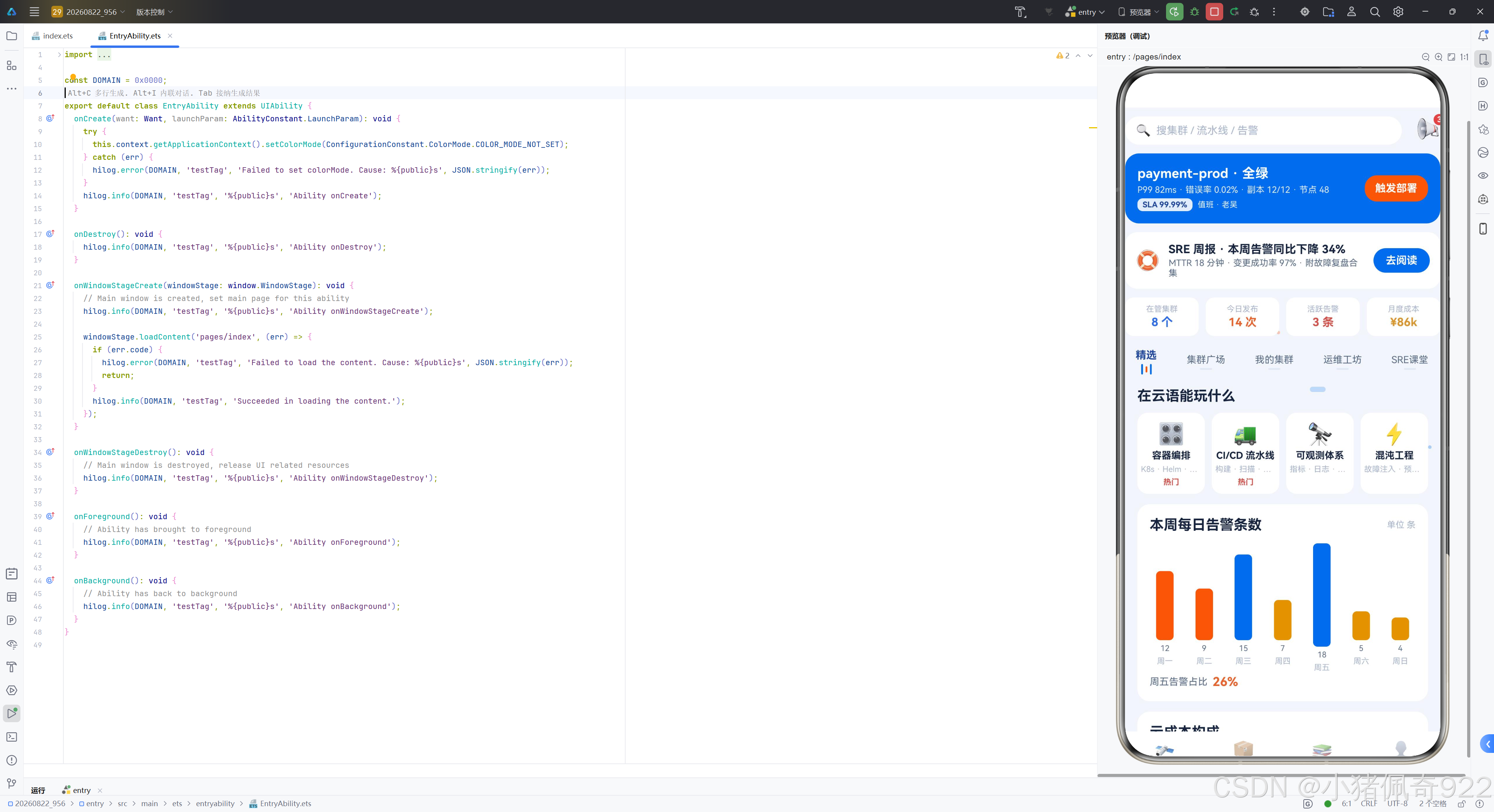
Task: Open the CI/CD 流水线 card in preview
Action: (1245, 453)
